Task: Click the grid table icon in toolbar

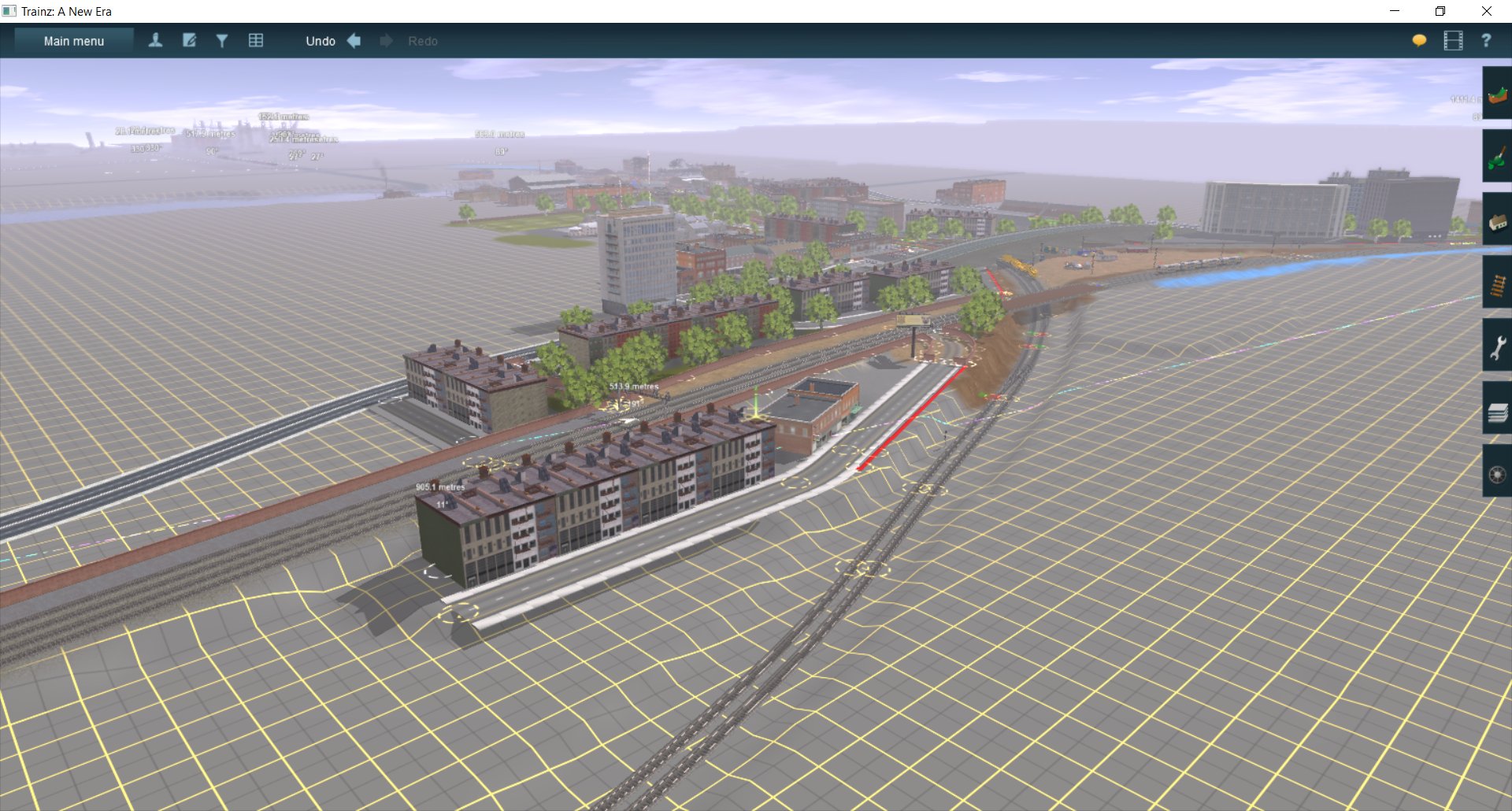Action: 256,40
